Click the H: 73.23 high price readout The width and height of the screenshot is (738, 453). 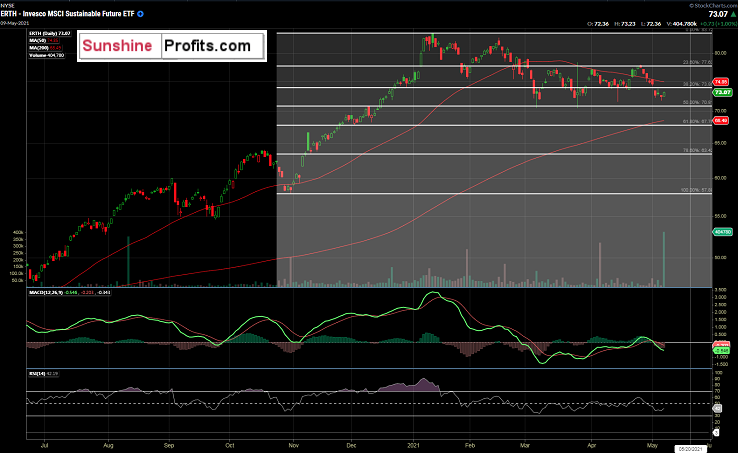coord(625,24)
